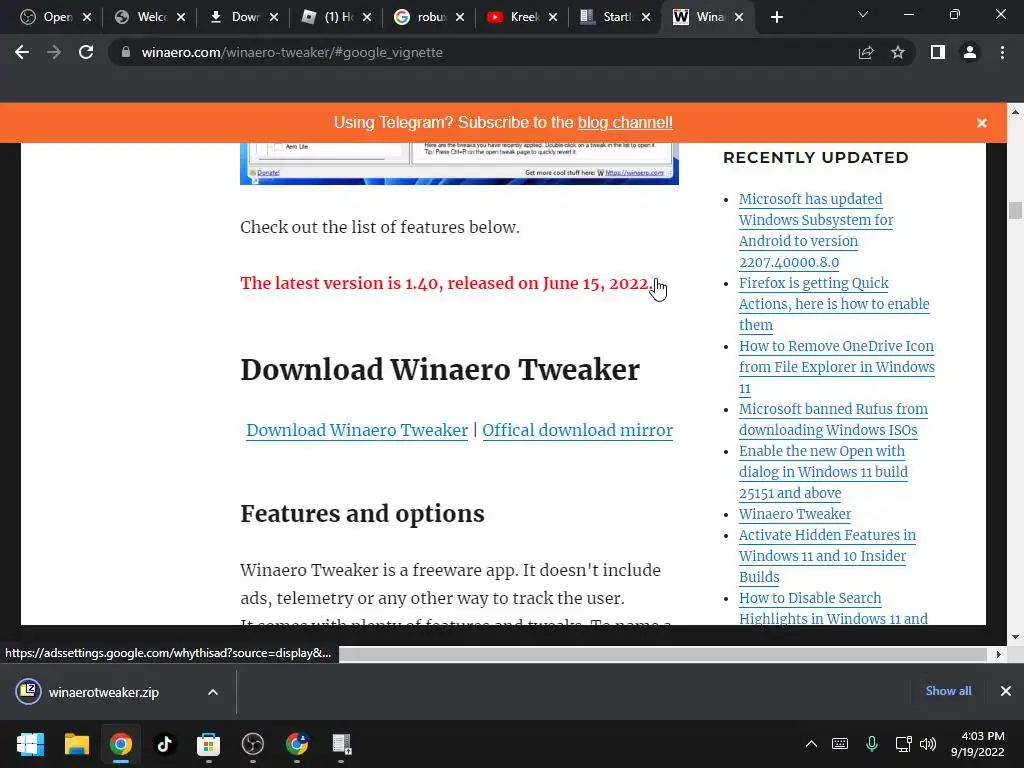1024x768 pixels.
Task: Show hidden system tray icons
Action: [x=811, y=744]
